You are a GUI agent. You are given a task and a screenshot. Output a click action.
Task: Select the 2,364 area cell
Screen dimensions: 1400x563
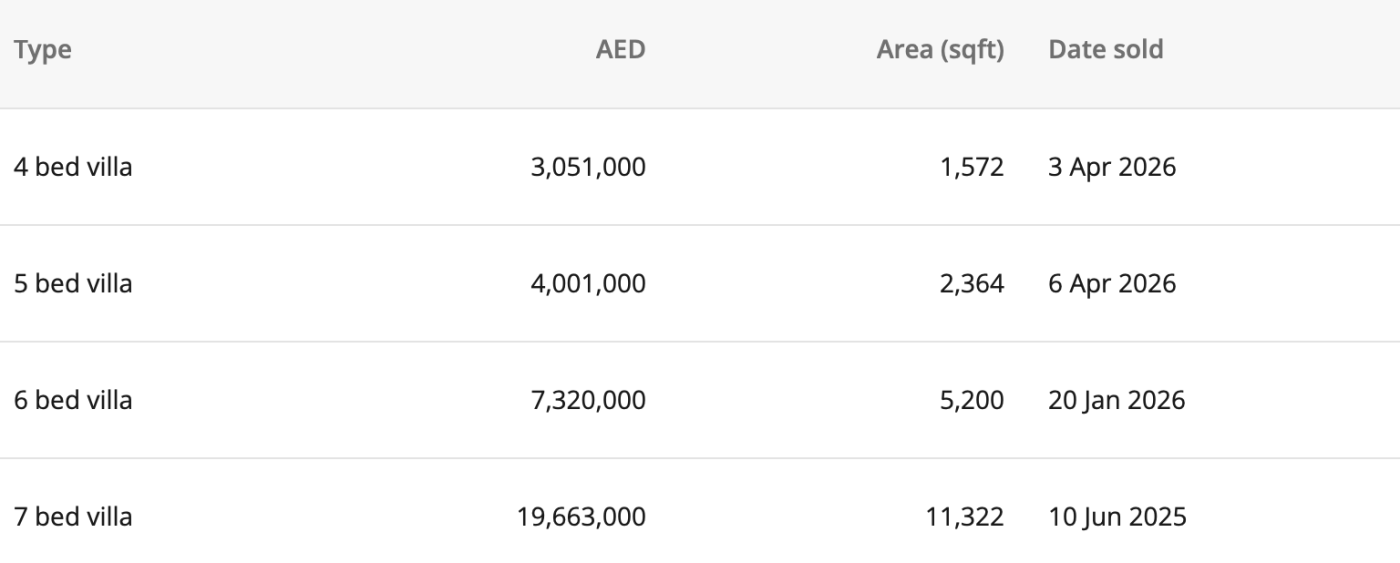(972, 284)
